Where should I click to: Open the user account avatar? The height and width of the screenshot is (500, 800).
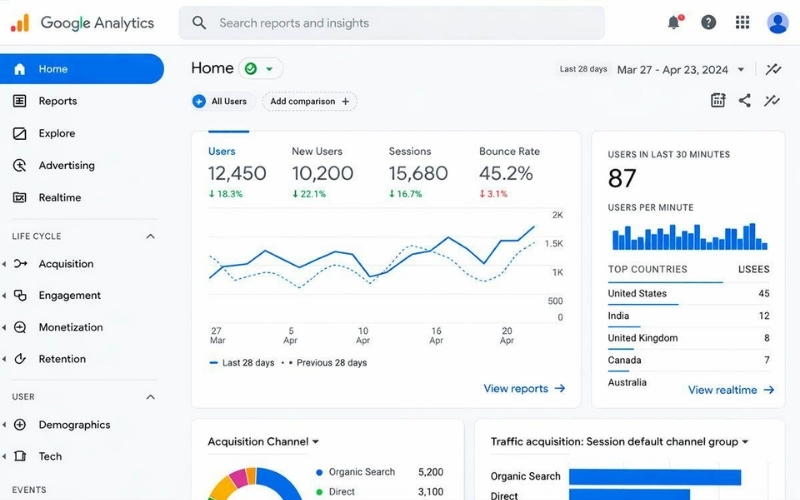coord(778,23)
